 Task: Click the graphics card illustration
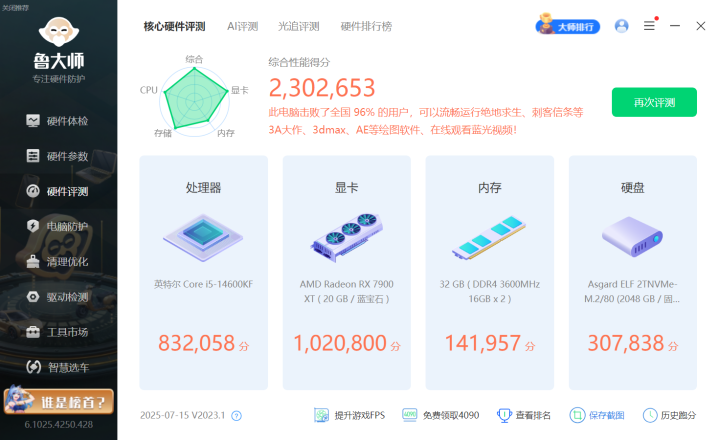[x=347, y=237]
